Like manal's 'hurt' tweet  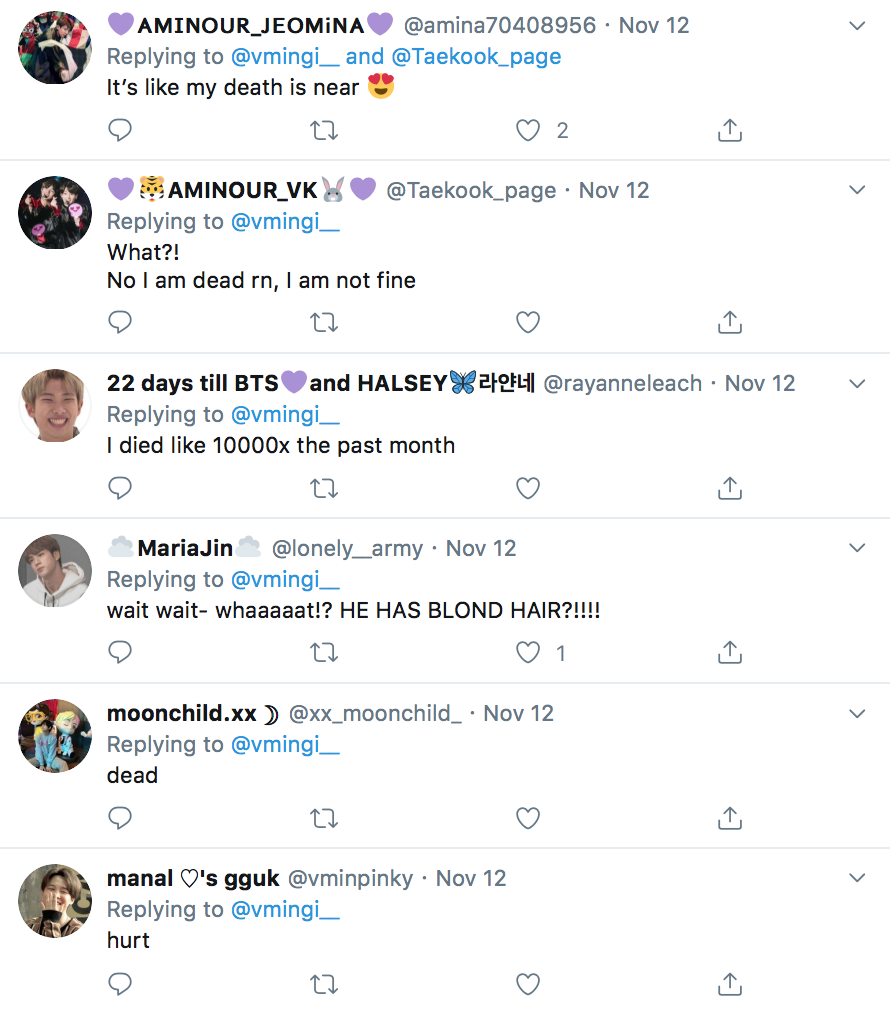click(527, 984)
